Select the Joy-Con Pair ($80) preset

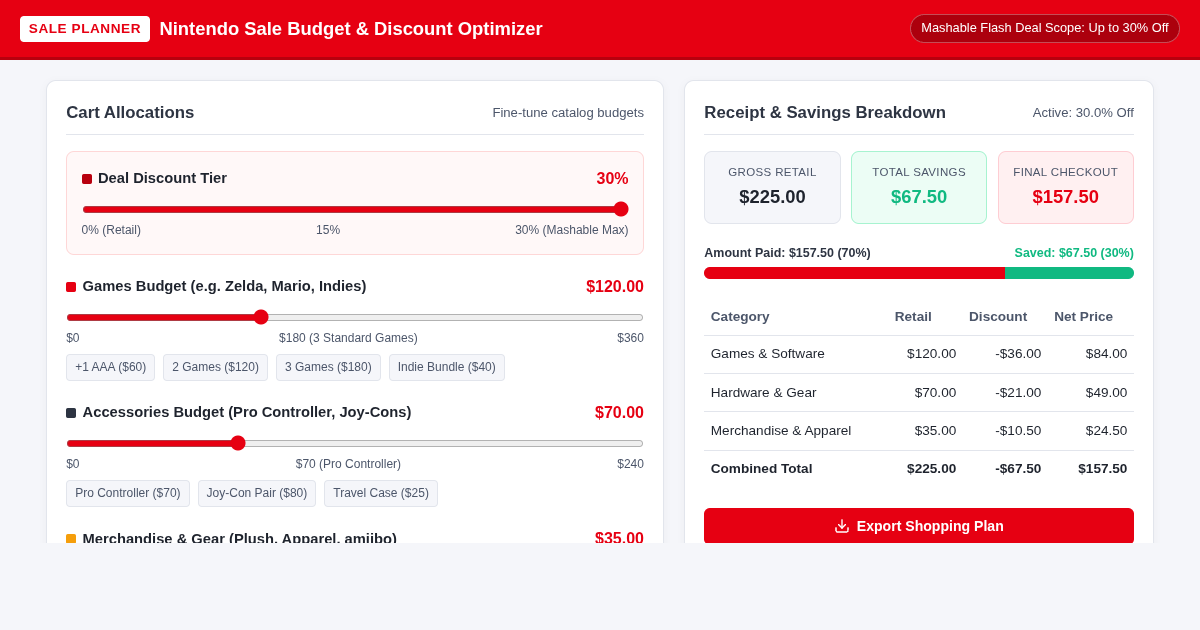(x=257, y=493)
